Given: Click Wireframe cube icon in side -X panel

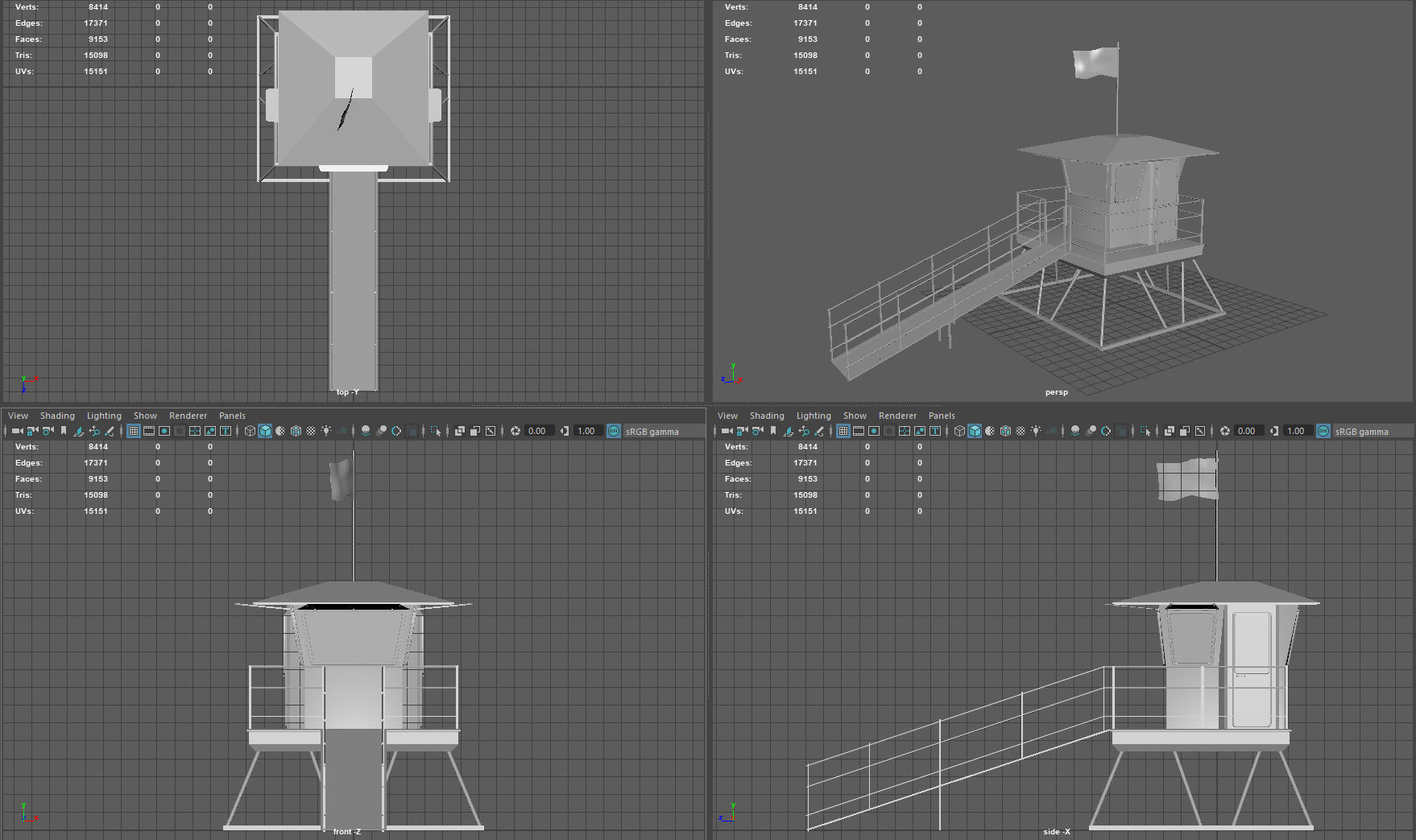Looking at the screenshot, I should [x=959, y=431].
